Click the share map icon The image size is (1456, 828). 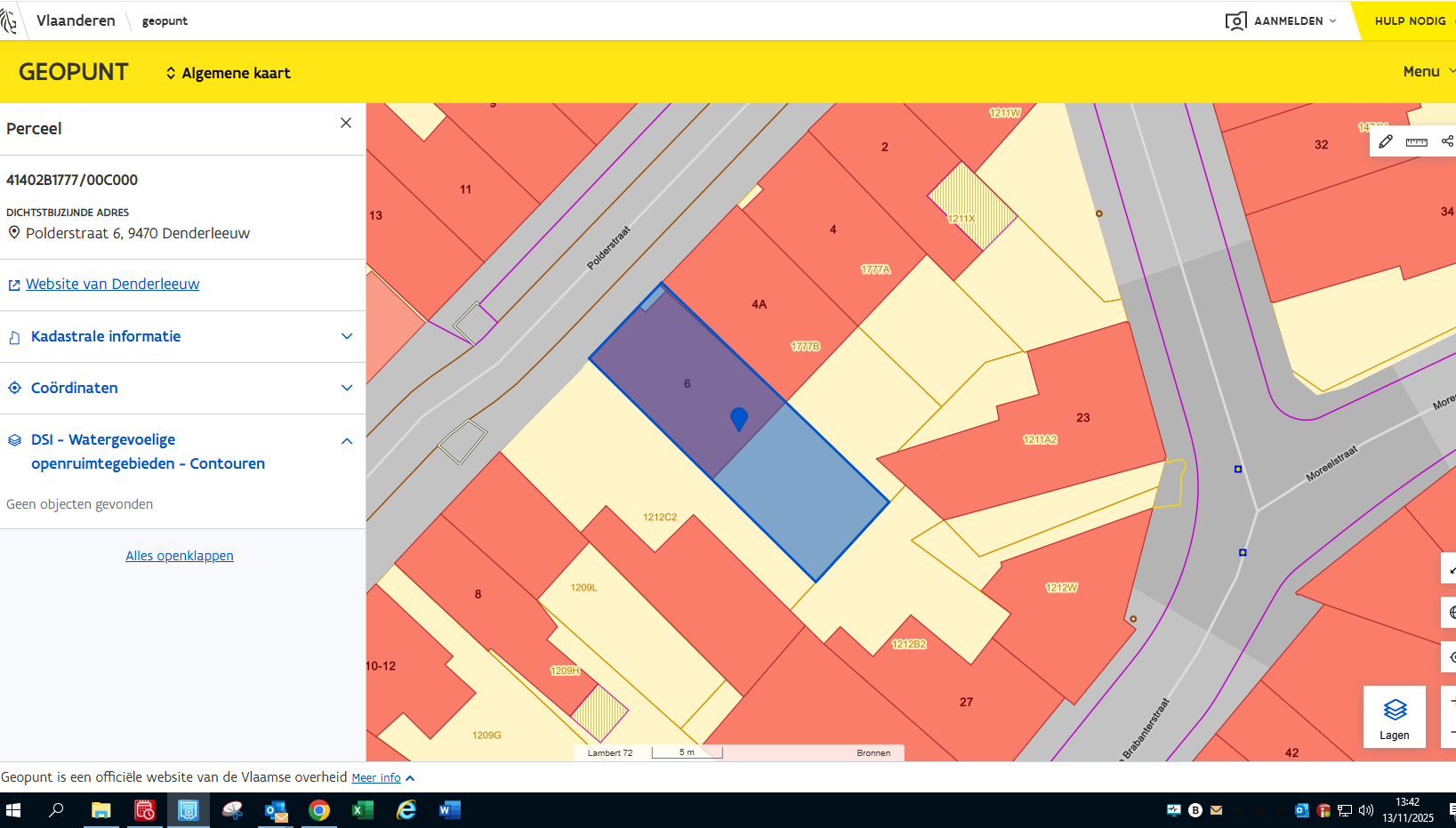1447,141
